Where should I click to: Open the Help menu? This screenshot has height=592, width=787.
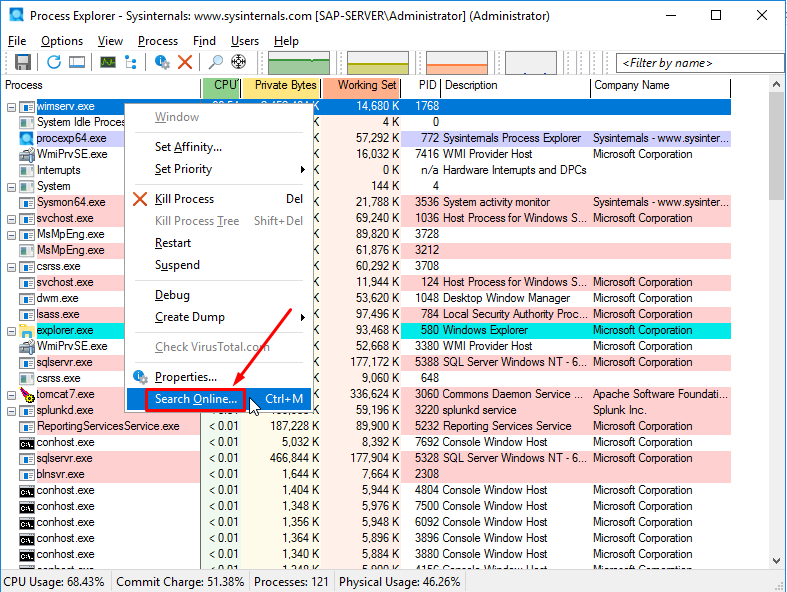[x=286, y=41]
